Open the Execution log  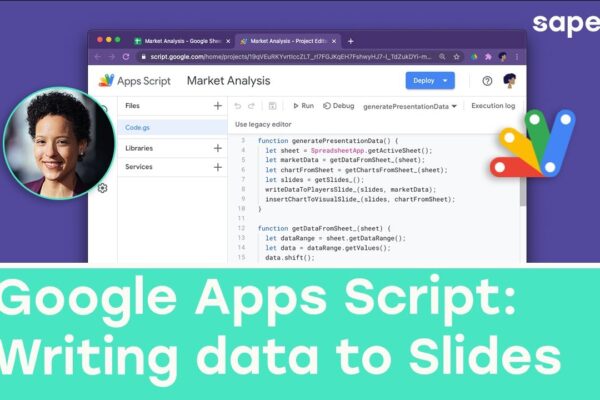click(x=493, y=106)
